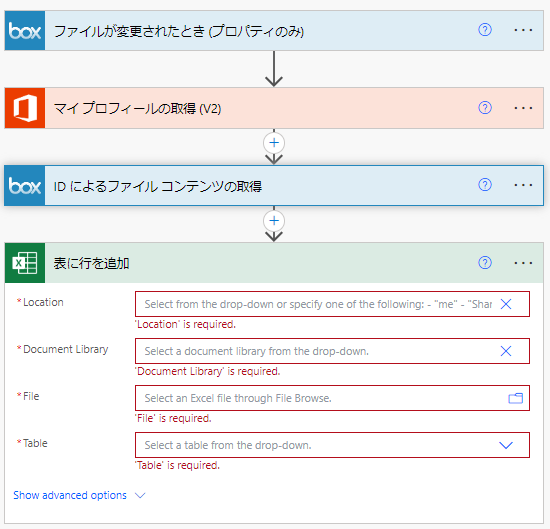This screenshot has height=529, width=550.
Task: Open the file browse folder icon in File field
Action: (515, 398)
